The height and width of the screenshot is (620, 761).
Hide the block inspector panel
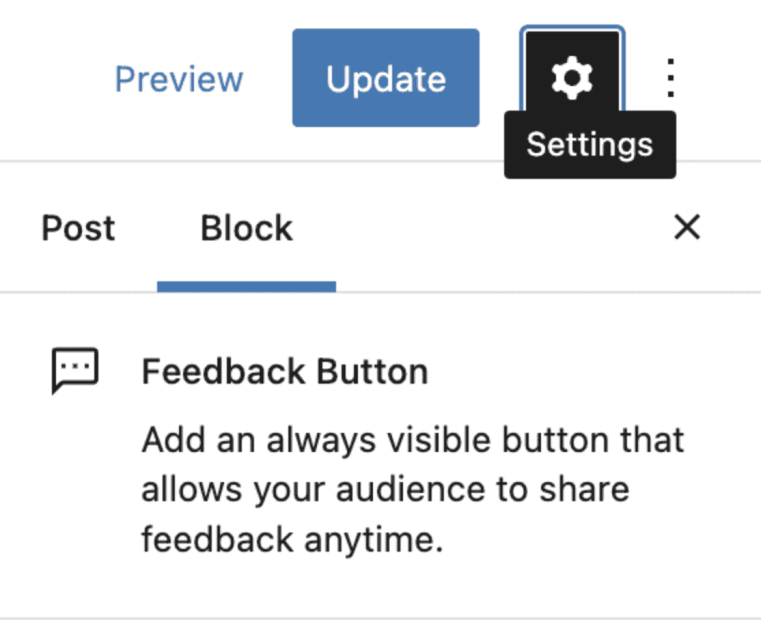[x=687, y=228]
